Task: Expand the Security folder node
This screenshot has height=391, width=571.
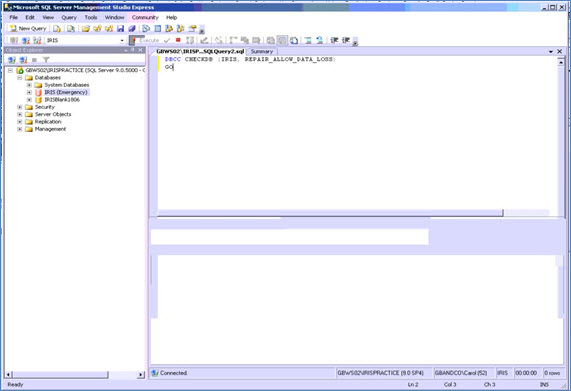Action: point(20,107)
